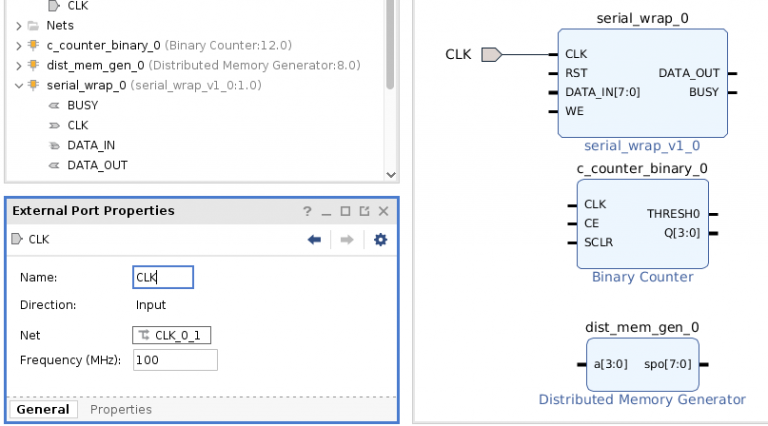Select the General tab
768x426 pixels.
tap(43, 409)
